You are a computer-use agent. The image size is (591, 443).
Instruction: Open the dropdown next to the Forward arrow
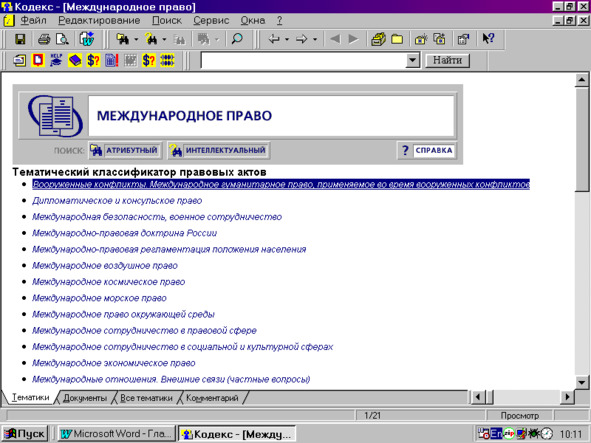coord(315,39)
